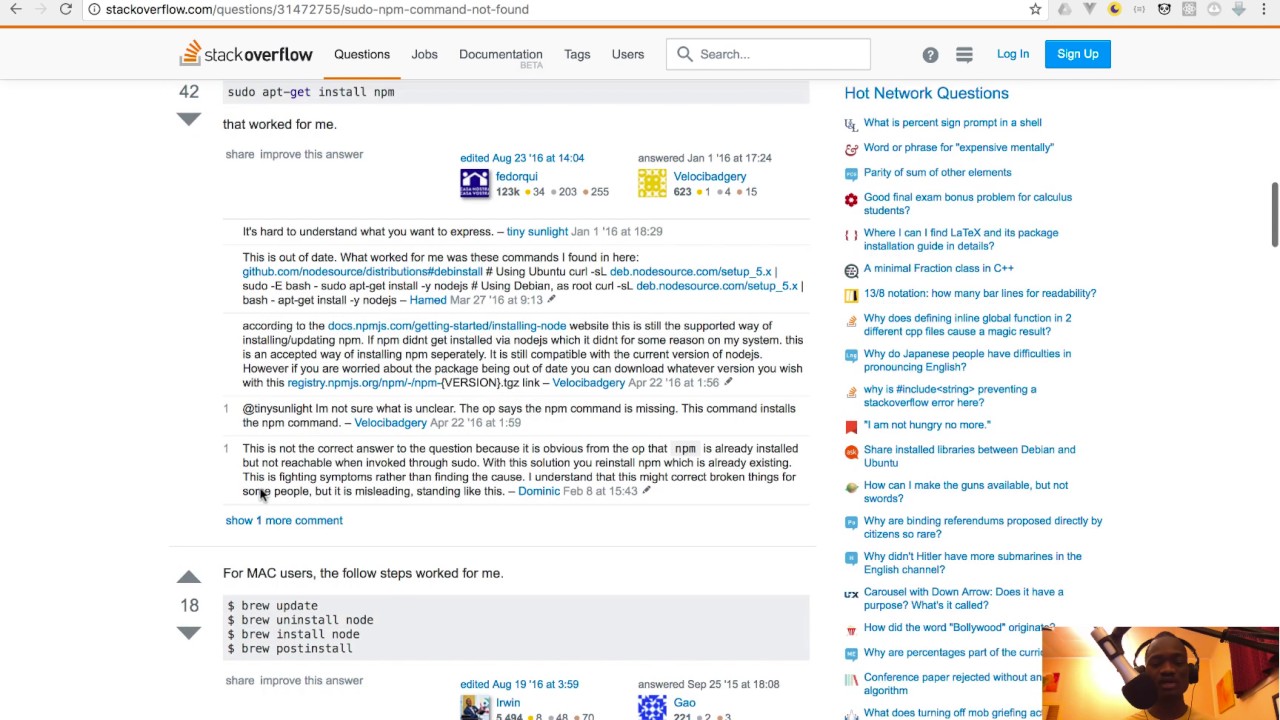Downvote the answer scored 18

point(189,633)
